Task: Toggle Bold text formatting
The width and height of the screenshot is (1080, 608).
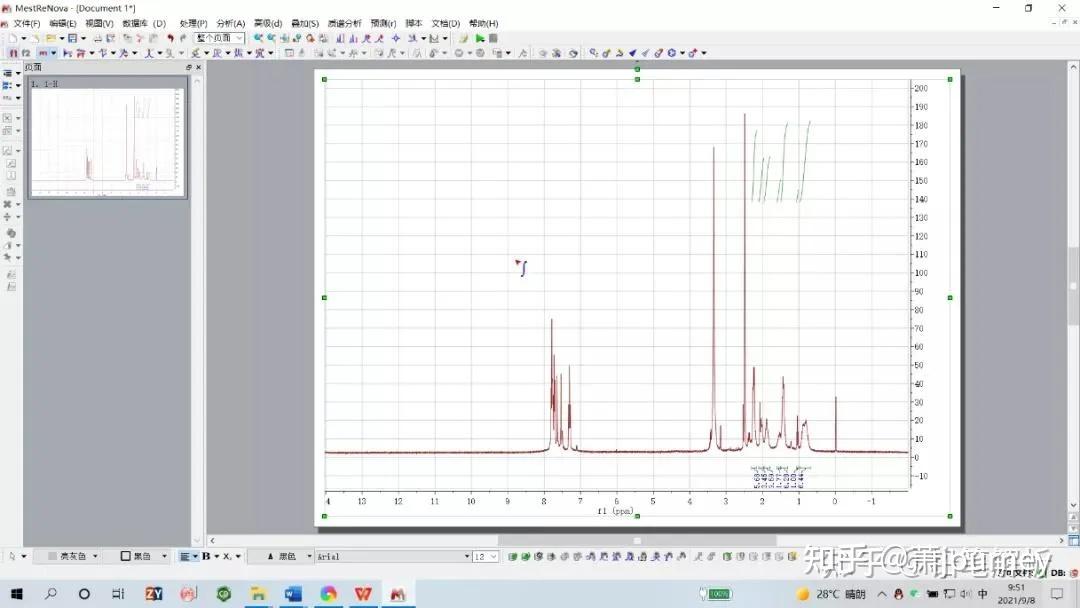Action: click(206, 556)
